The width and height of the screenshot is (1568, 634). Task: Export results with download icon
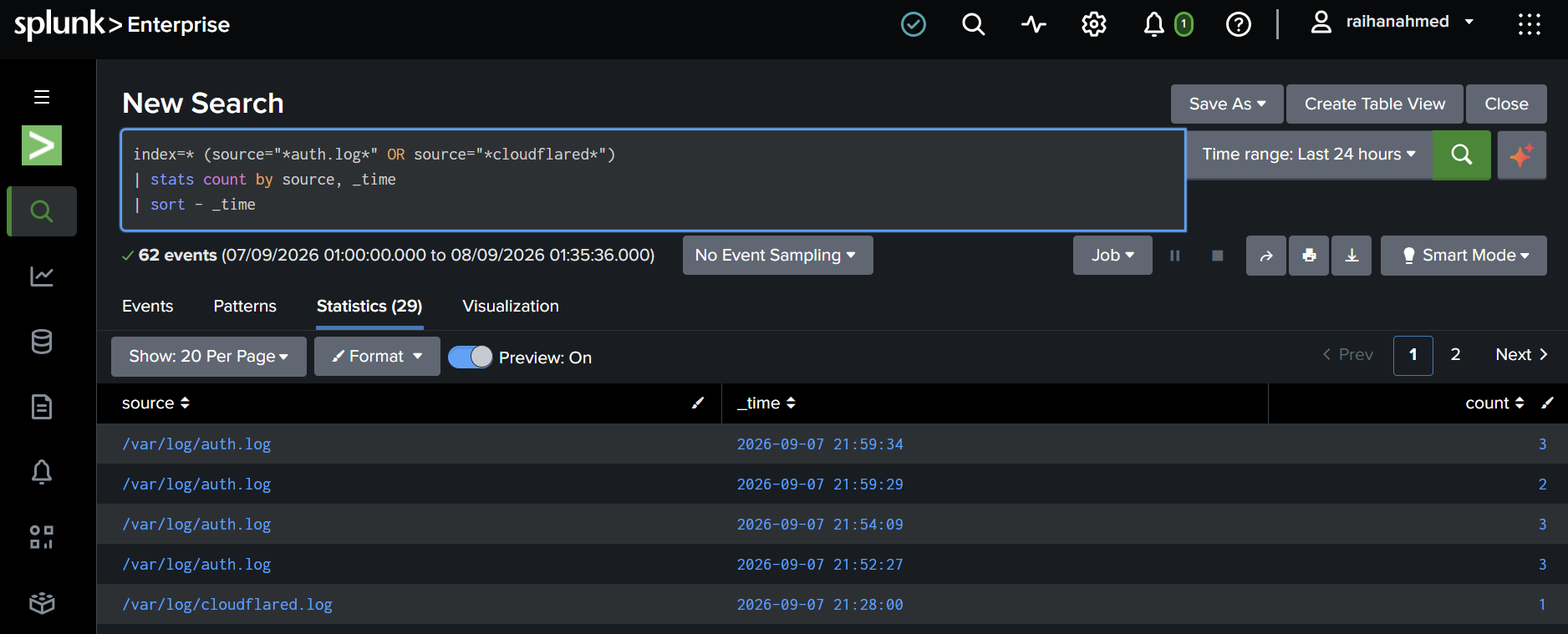point(1352,256)
